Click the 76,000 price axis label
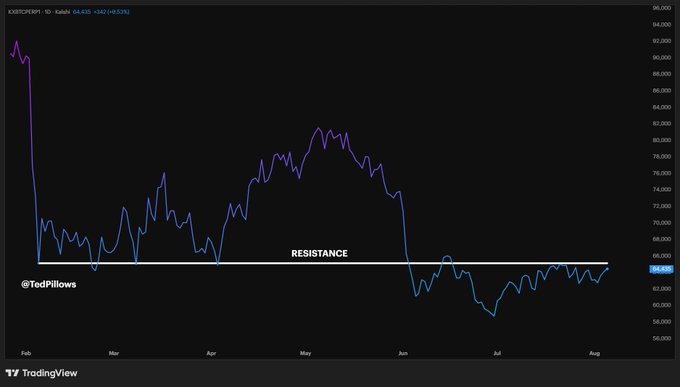The height and width of the screenshot is (387, 680). (x=662, y=173)
